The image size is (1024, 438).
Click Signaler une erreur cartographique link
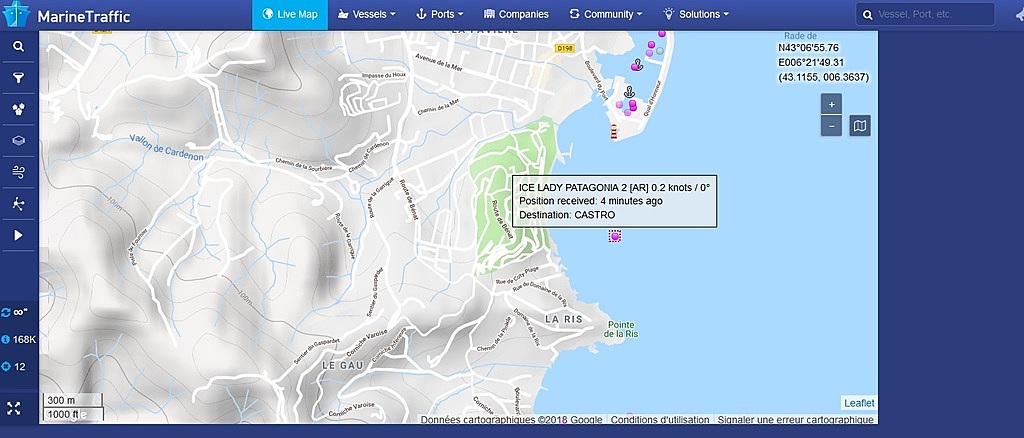click(795, 420)
